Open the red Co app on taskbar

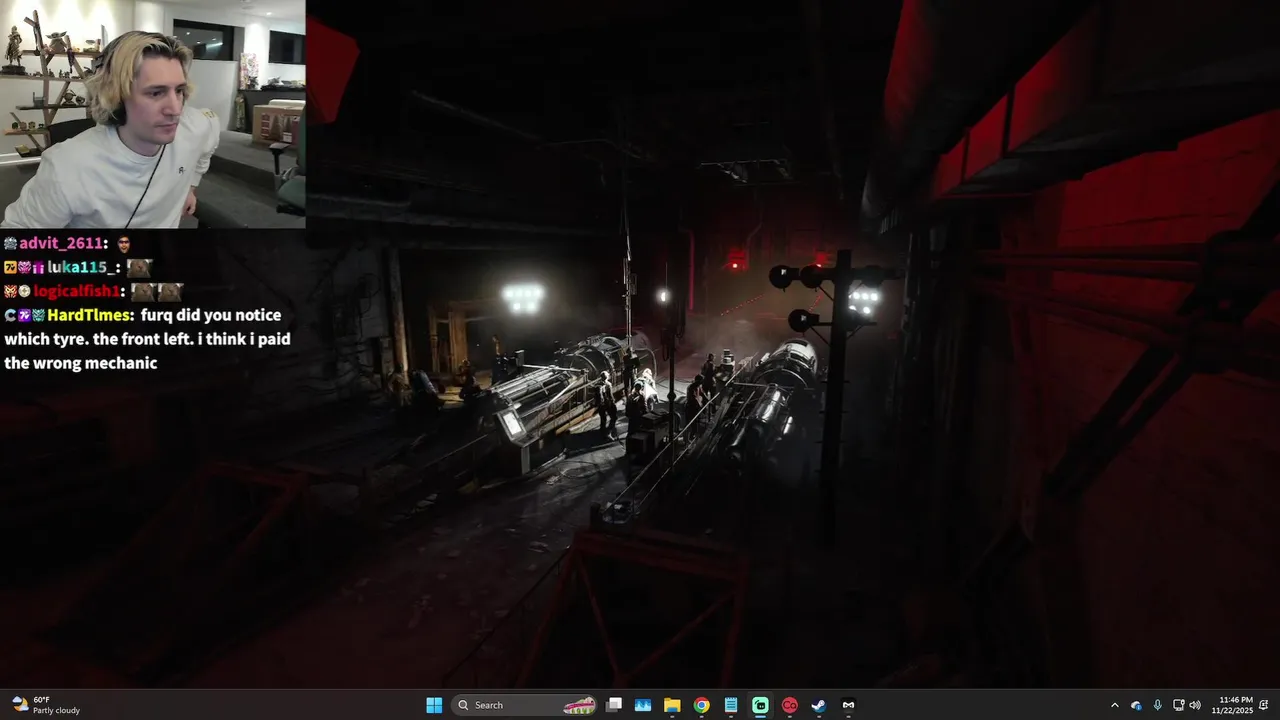[x=789, y=705]
